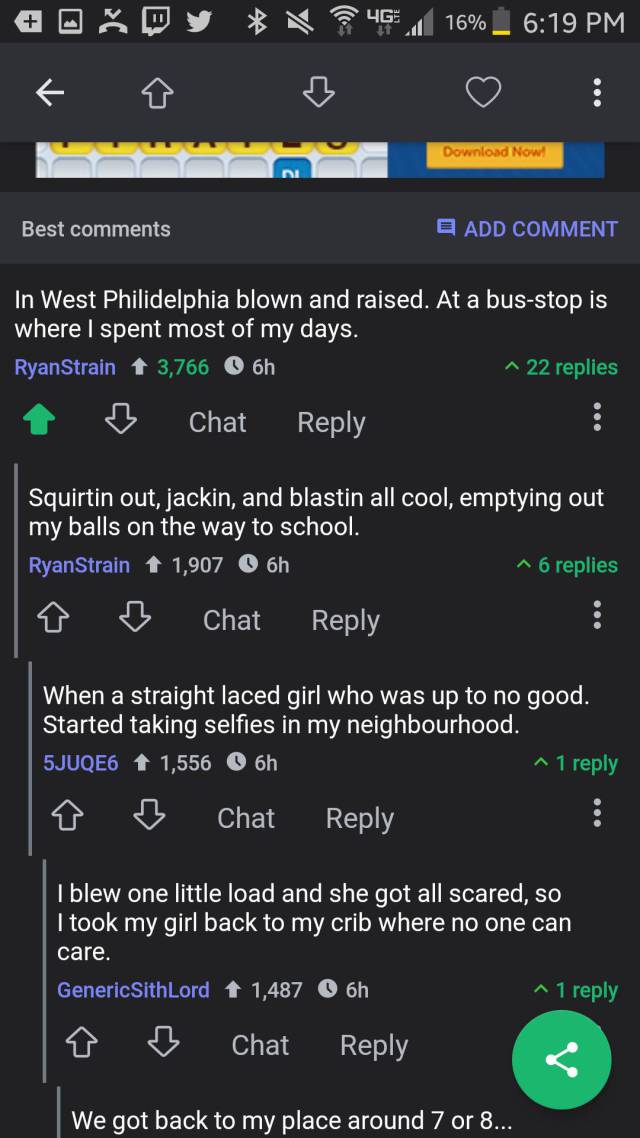Viewport: 640px width, 1138px height.
Task: Collapse GenericSithLord's 1 reply thread
Action: (x=578, y=990)
